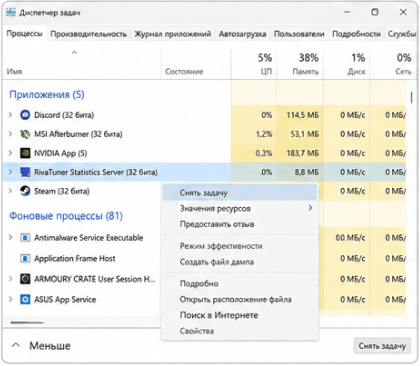Click the MSI Afterburner icon
This screenshot has height=366, width=420.
(25, 134)
